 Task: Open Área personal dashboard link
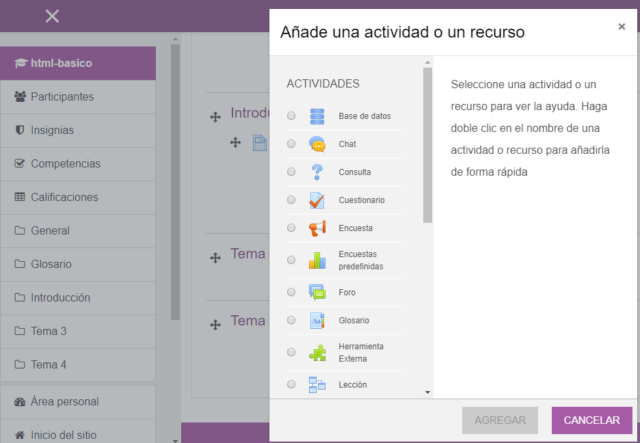coord(64,402)
